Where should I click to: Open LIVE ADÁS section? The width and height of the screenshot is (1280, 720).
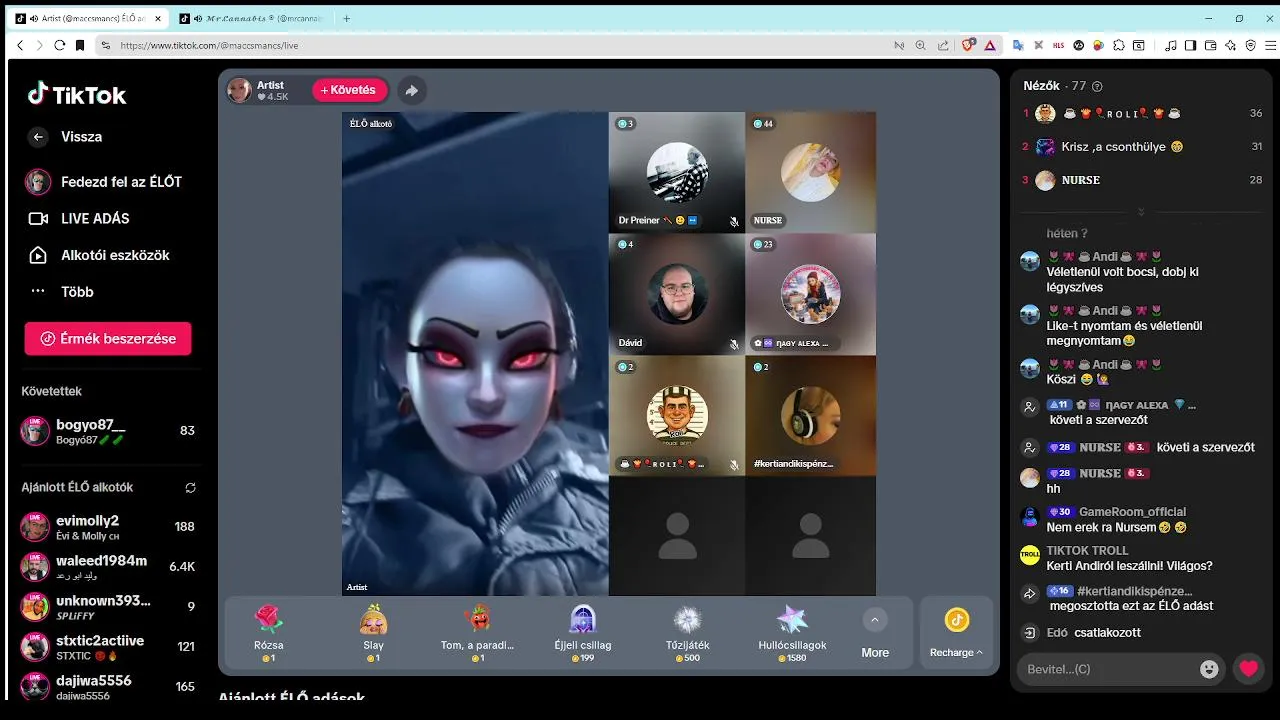78,218
